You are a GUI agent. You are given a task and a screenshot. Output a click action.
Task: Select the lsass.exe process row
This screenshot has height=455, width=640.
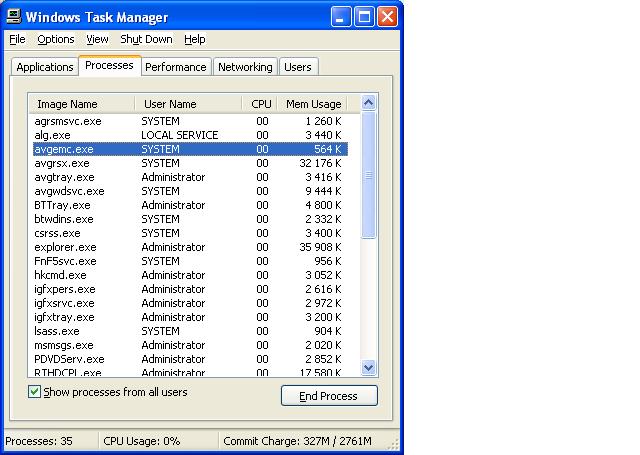point(190,331)
